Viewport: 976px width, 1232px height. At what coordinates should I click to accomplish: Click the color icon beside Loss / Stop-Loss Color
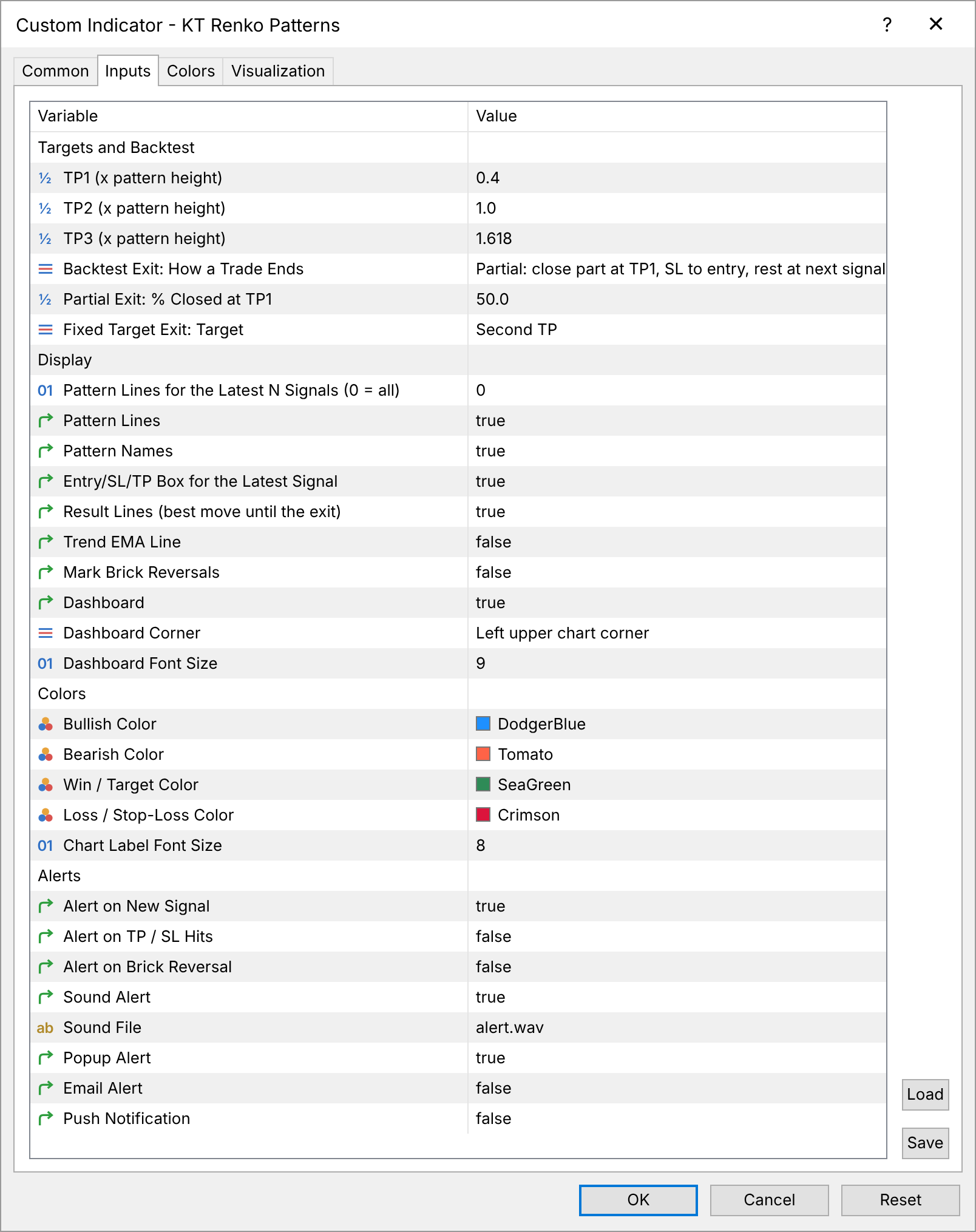(x=46, y=815)
